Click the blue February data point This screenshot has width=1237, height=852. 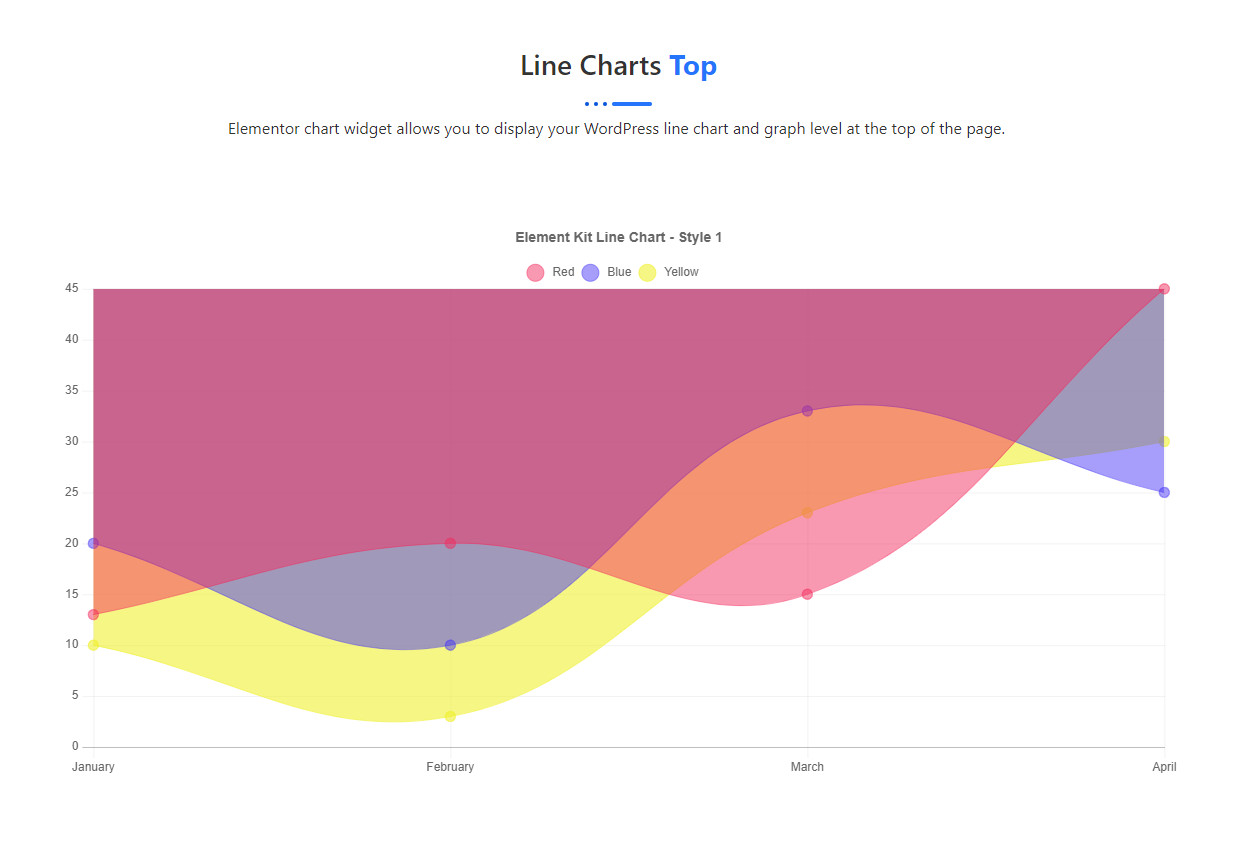(450, 645)
